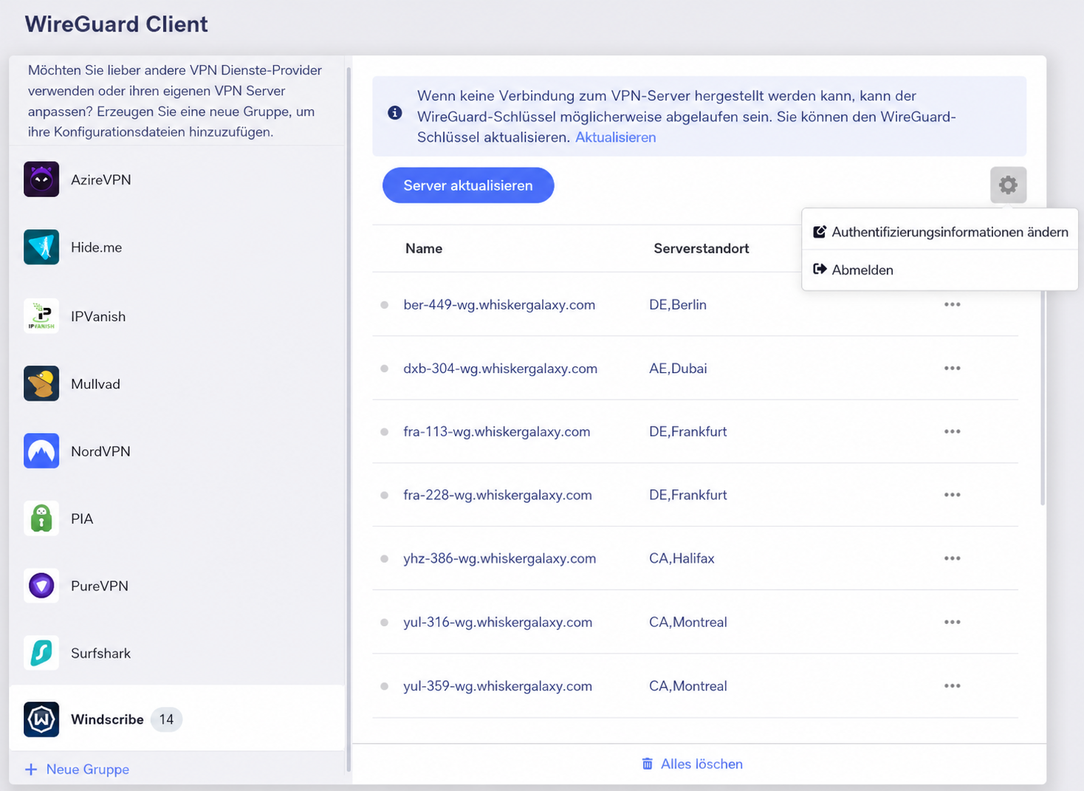This screenshot has width=1084, height=791.
Task: Click the plus icon for Neue Gruppe
Action: point(31,770)
